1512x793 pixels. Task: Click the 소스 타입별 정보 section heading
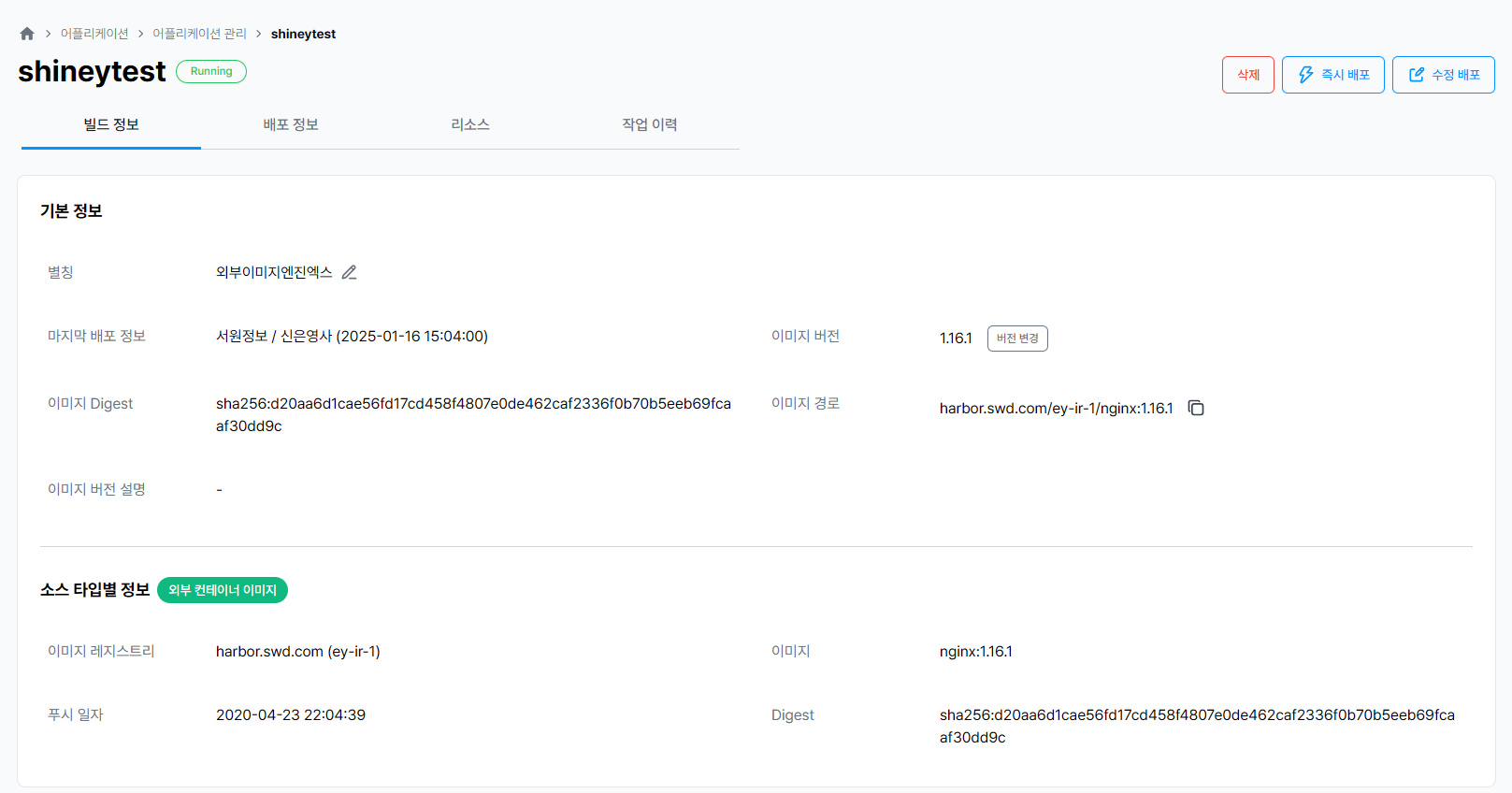click(94, 590)
